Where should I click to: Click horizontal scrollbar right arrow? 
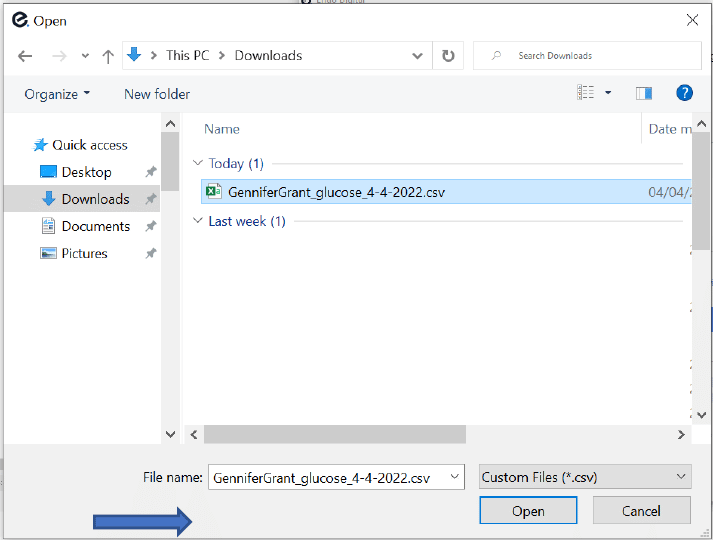point(681,435)
